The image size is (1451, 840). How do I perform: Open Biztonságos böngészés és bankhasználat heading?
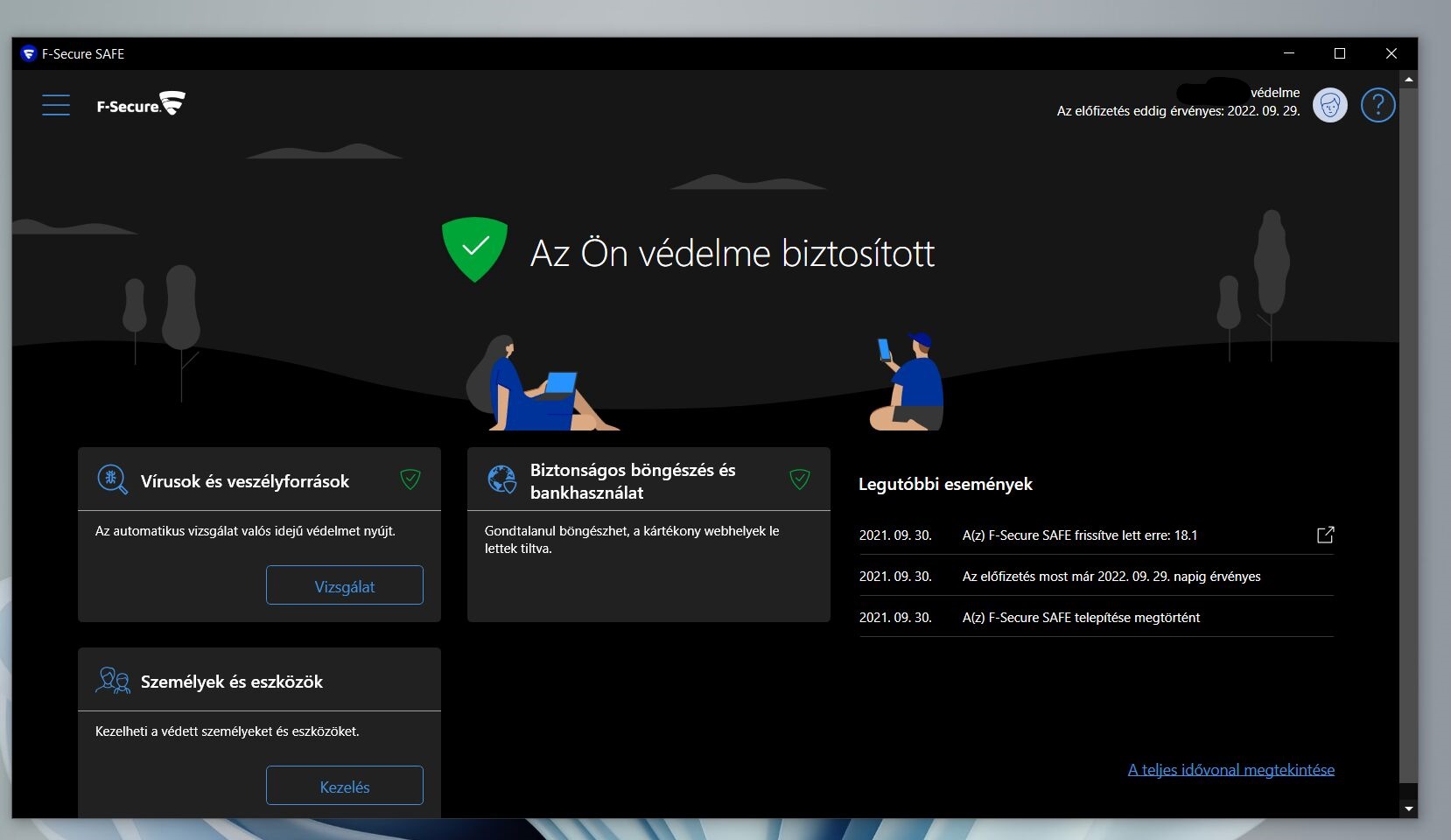coord(633,481)
